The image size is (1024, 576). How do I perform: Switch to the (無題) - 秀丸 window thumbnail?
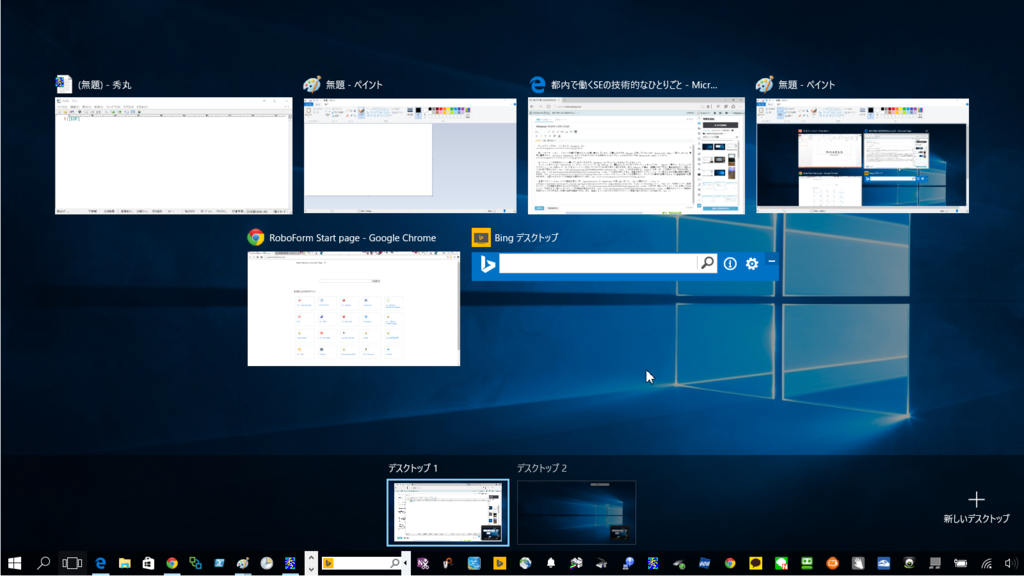pos(174,156)
